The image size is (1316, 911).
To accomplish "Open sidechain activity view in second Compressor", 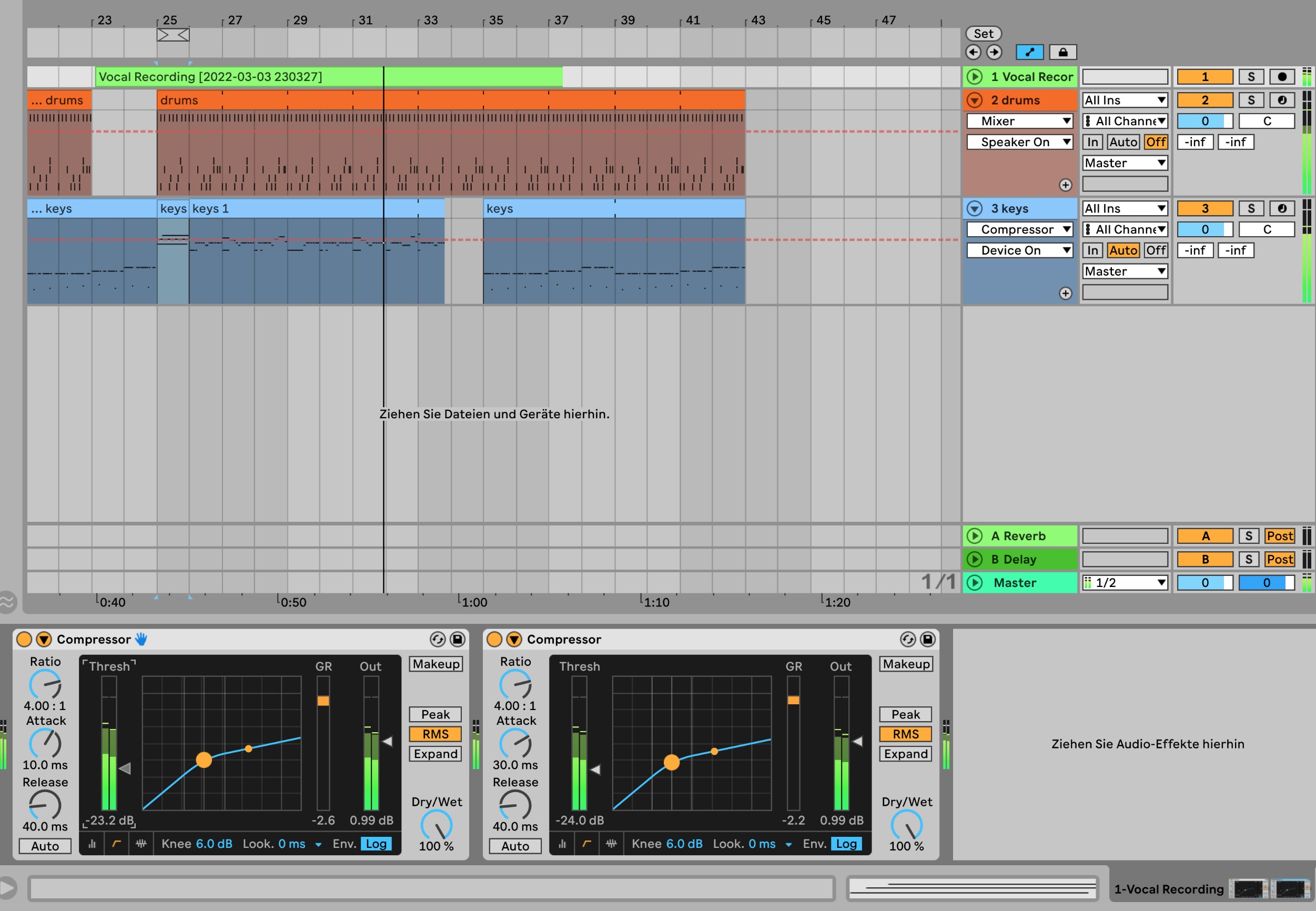I will point(611,844).
